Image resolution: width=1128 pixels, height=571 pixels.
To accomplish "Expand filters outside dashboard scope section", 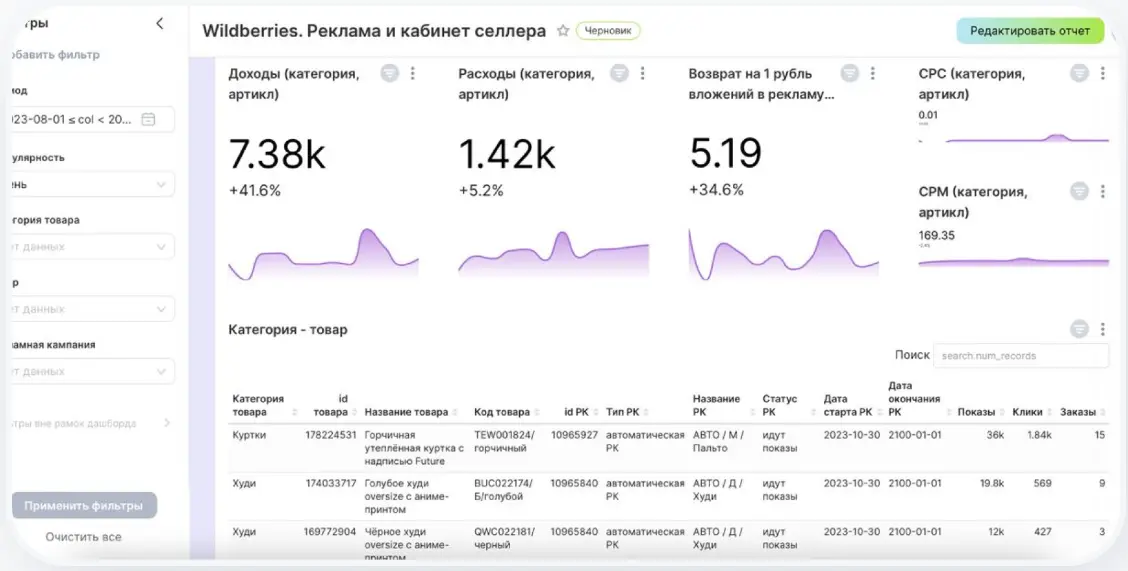I will [x=167, y=423].
